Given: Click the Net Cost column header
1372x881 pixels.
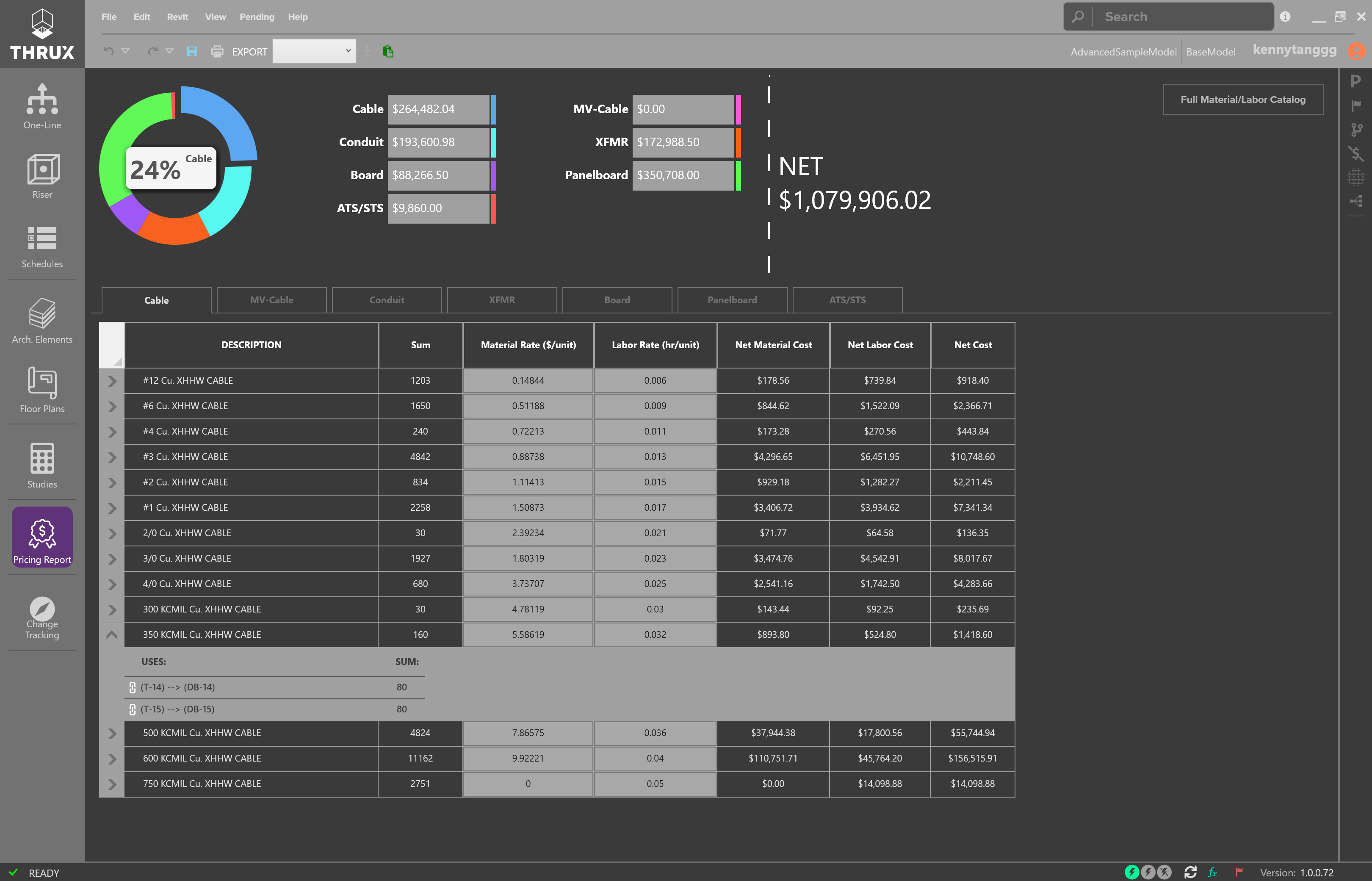Looking at the screenshot, I should coord(973,345).
